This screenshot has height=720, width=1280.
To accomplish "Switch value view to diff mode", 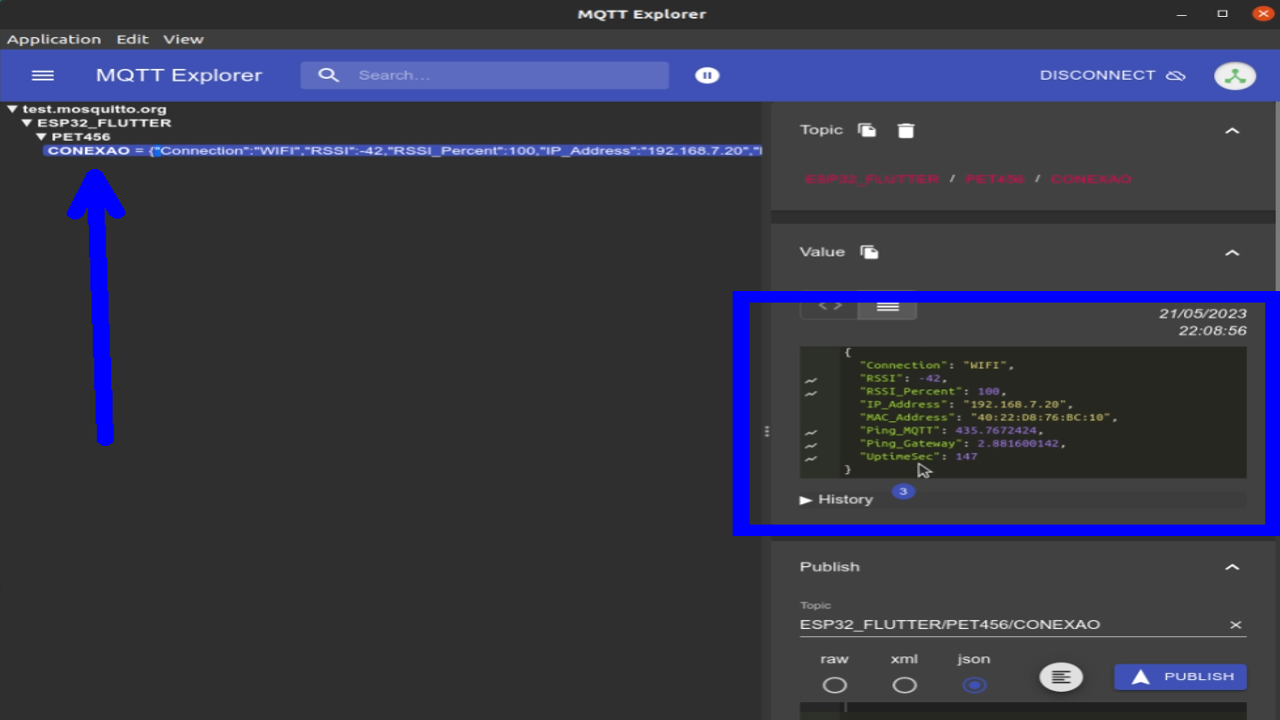I will point(829,307).
